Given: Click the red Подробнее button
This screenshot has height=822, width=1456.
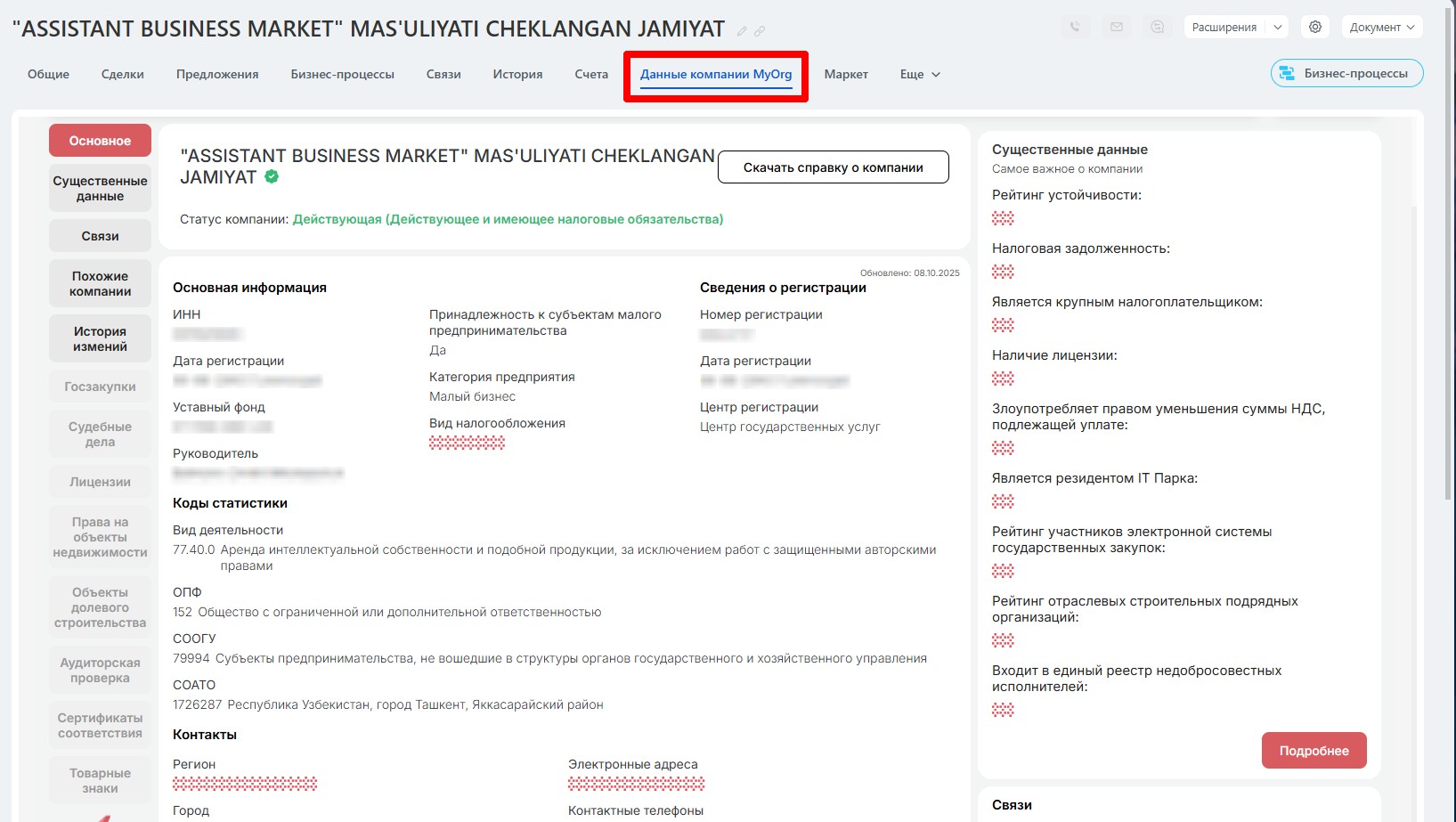Looking at the screenshot, I should tap(1314, 751).
